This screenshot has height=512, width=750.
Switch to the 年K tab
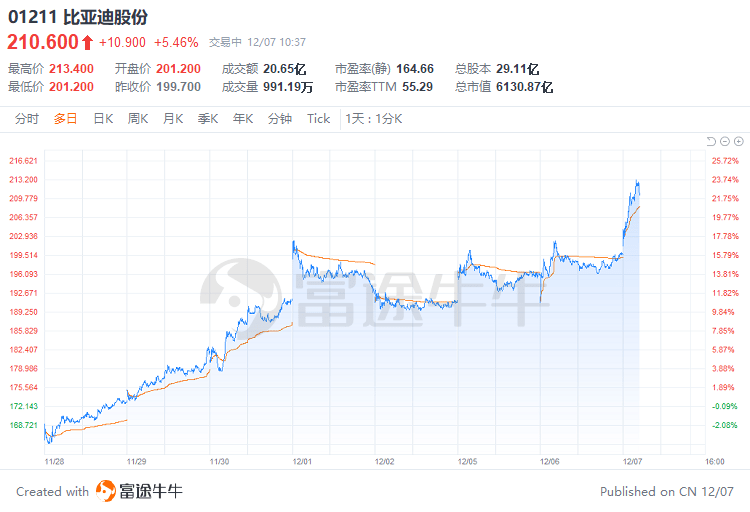(x=243, y=119)
